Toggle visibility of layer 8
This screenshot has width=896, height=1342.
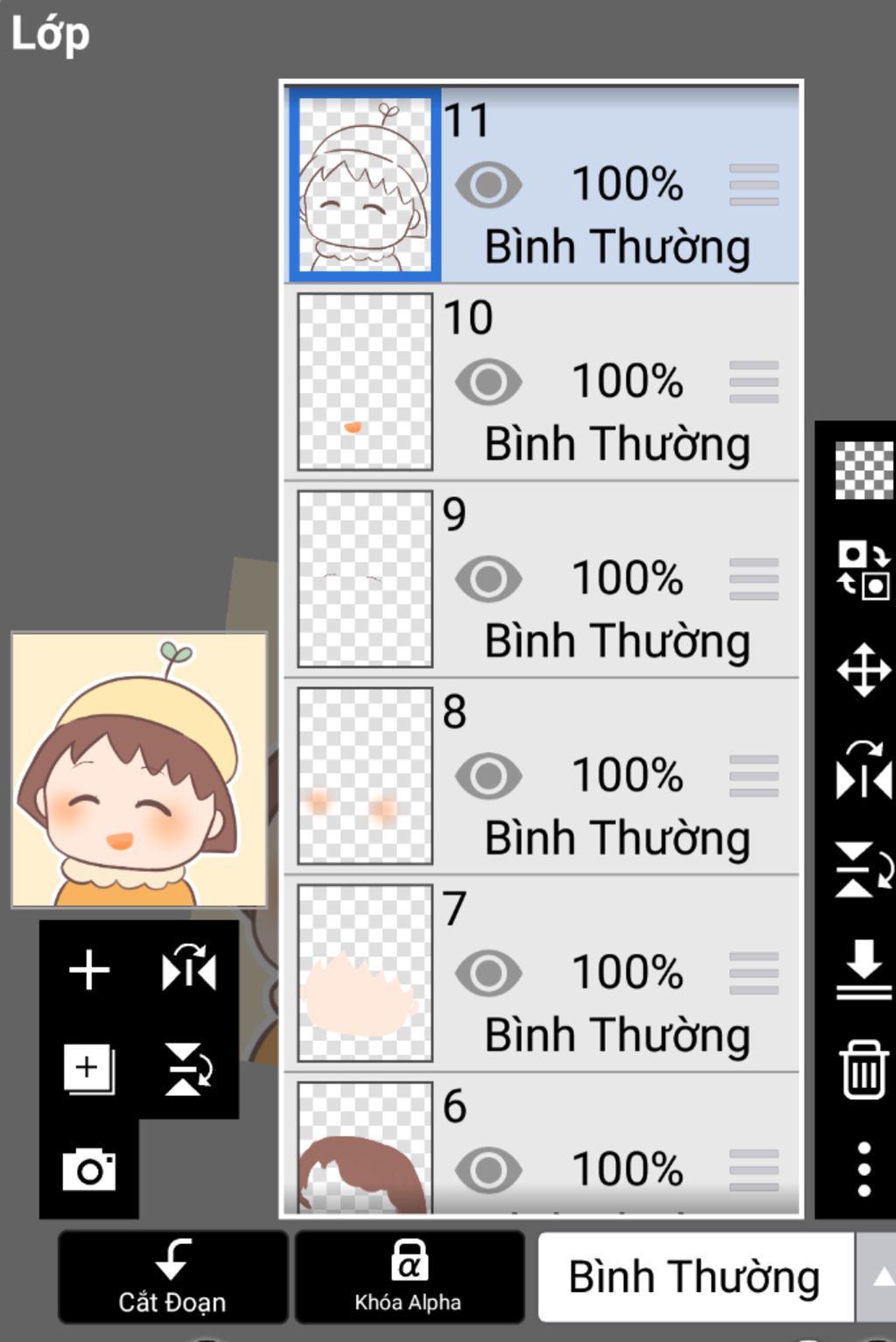coord(488,776)
